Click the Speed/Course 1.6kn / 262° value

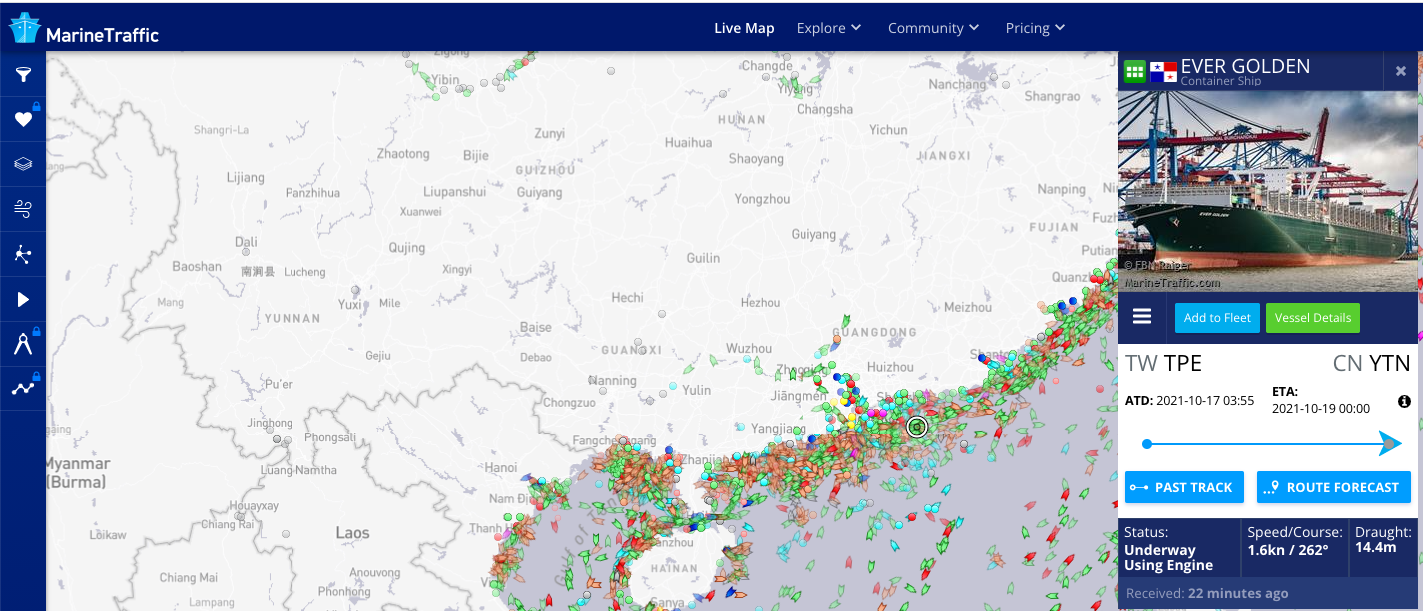pos(1288,550)
